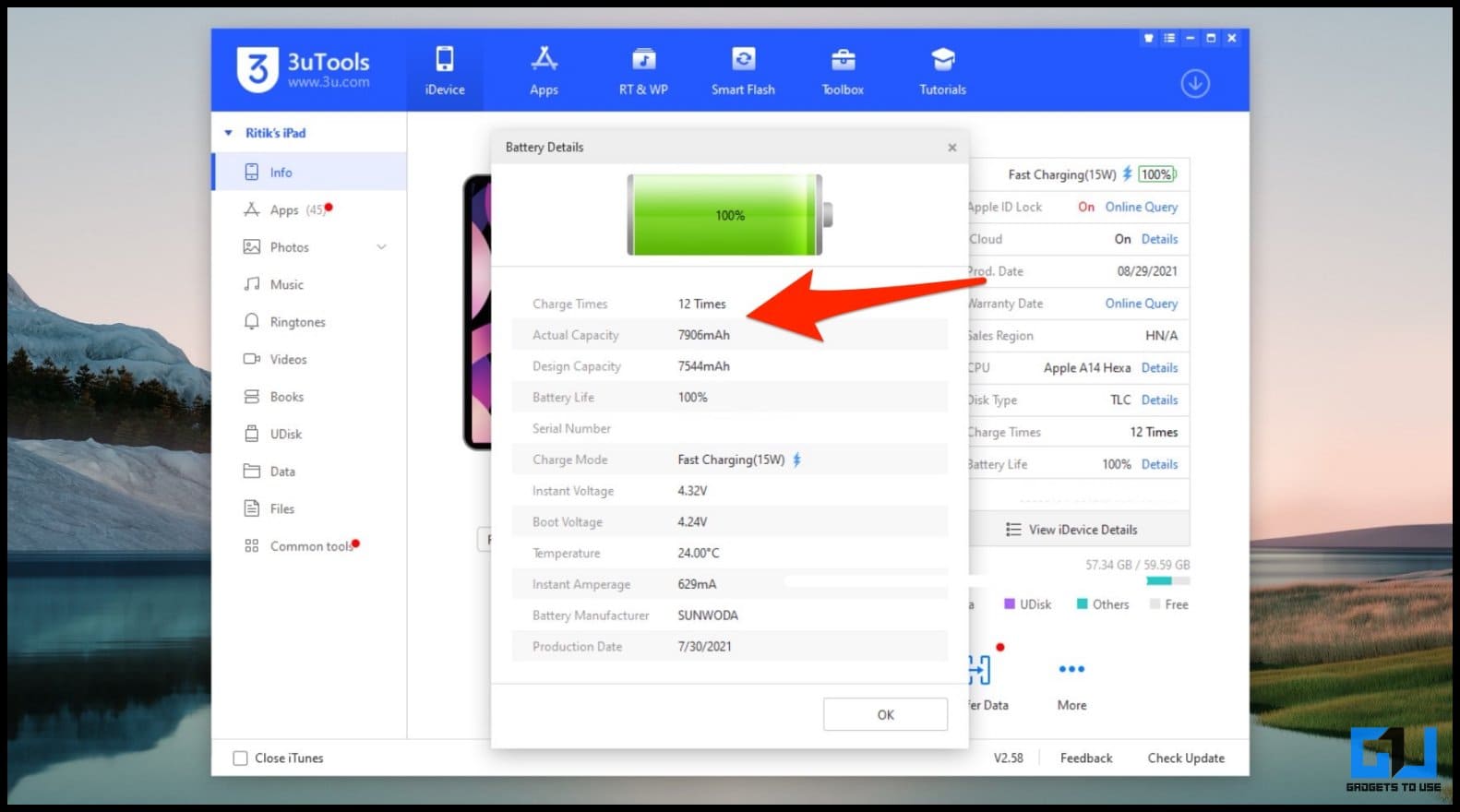Click the UDisk purple legend swatch
Screen dimensions: 1460x812
[x=1010, y=604]
